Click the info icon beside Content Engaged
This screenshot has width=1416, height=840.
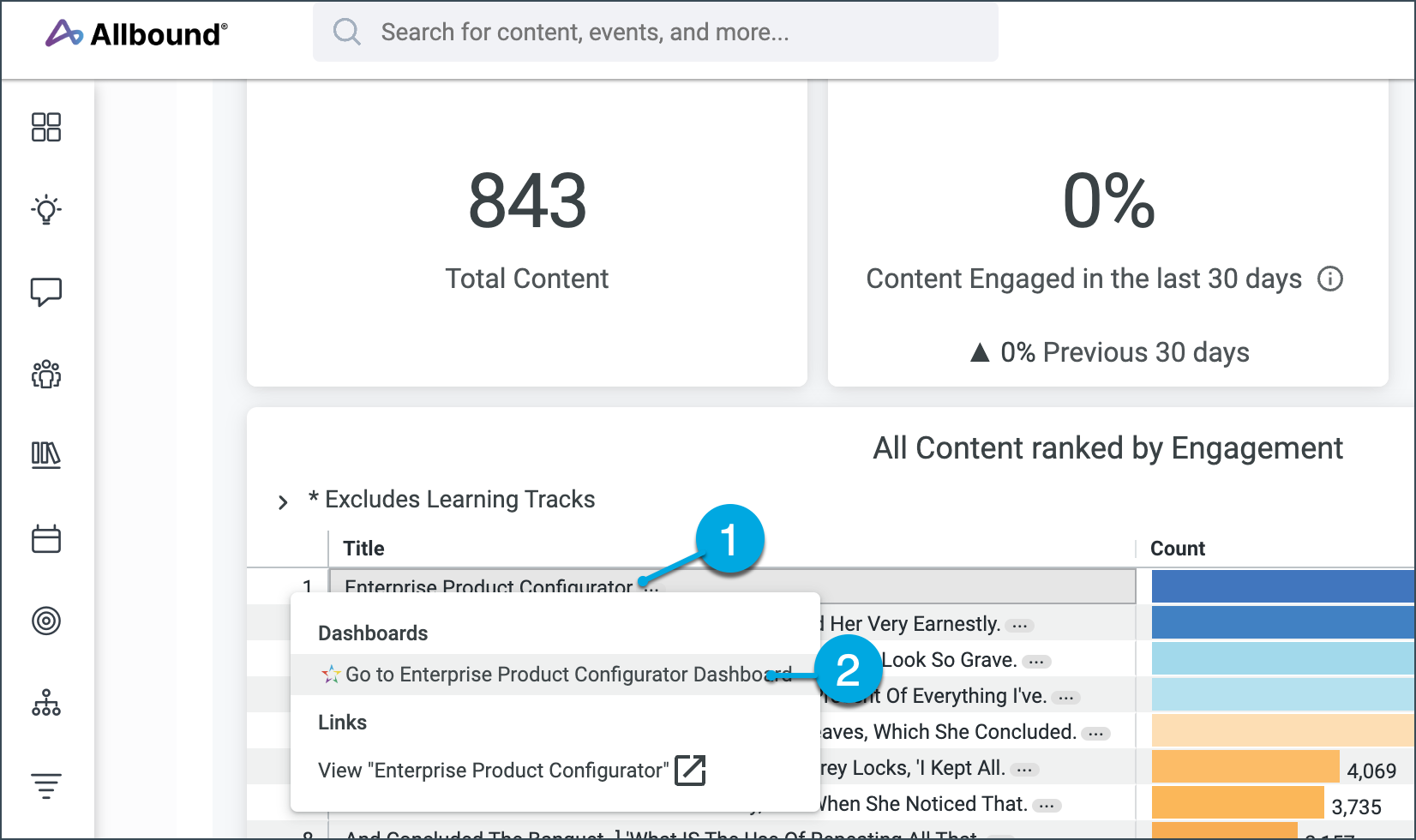point(1330,279)
